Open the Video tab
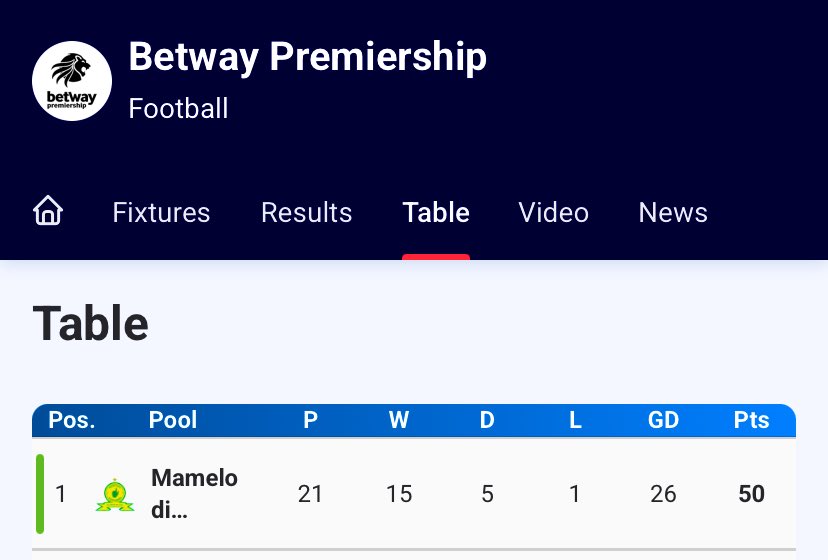The height and width of the screenshot is (560, 828). click(x=553, y=212)
